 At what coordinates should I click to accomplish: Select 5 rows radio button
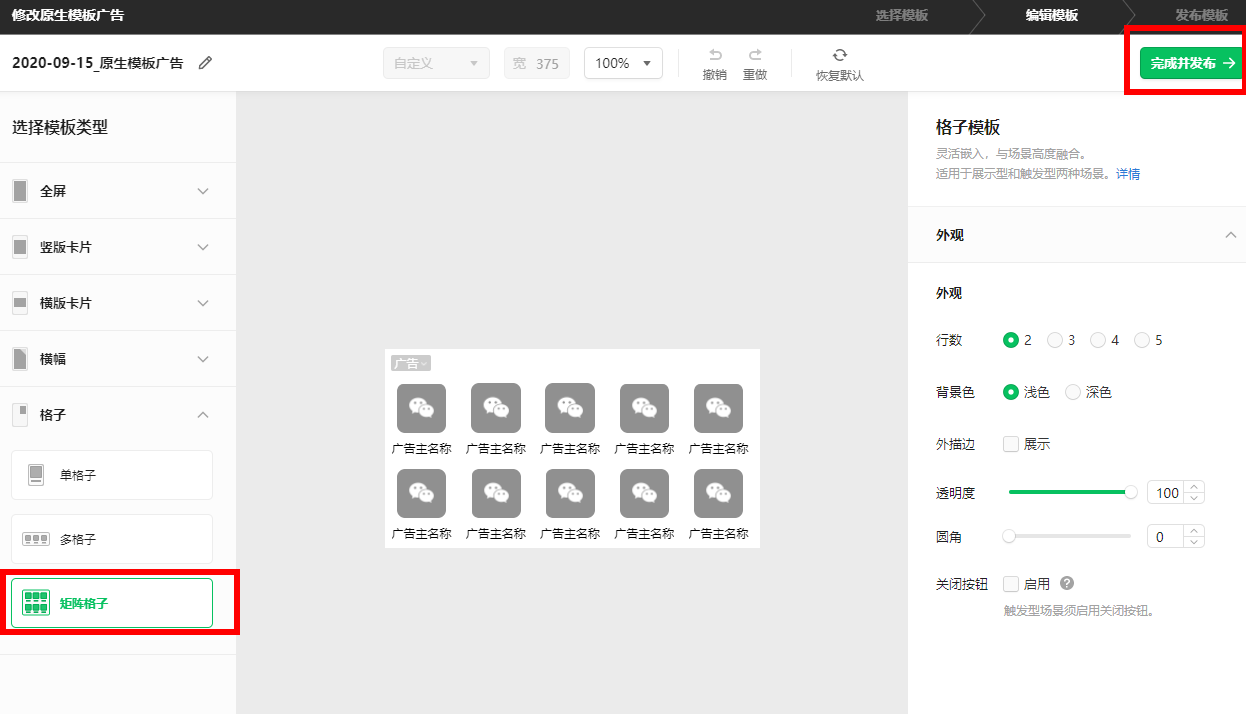pyautogui.click(x=1142, y=340)
